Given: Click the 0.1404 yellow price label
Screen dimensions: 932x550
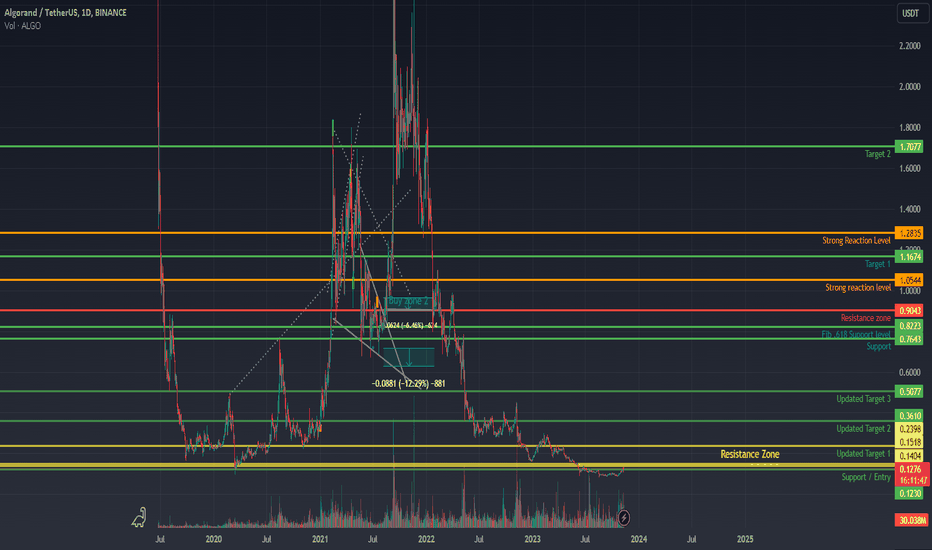Looking at the screenshot, I should coord(909,456).
